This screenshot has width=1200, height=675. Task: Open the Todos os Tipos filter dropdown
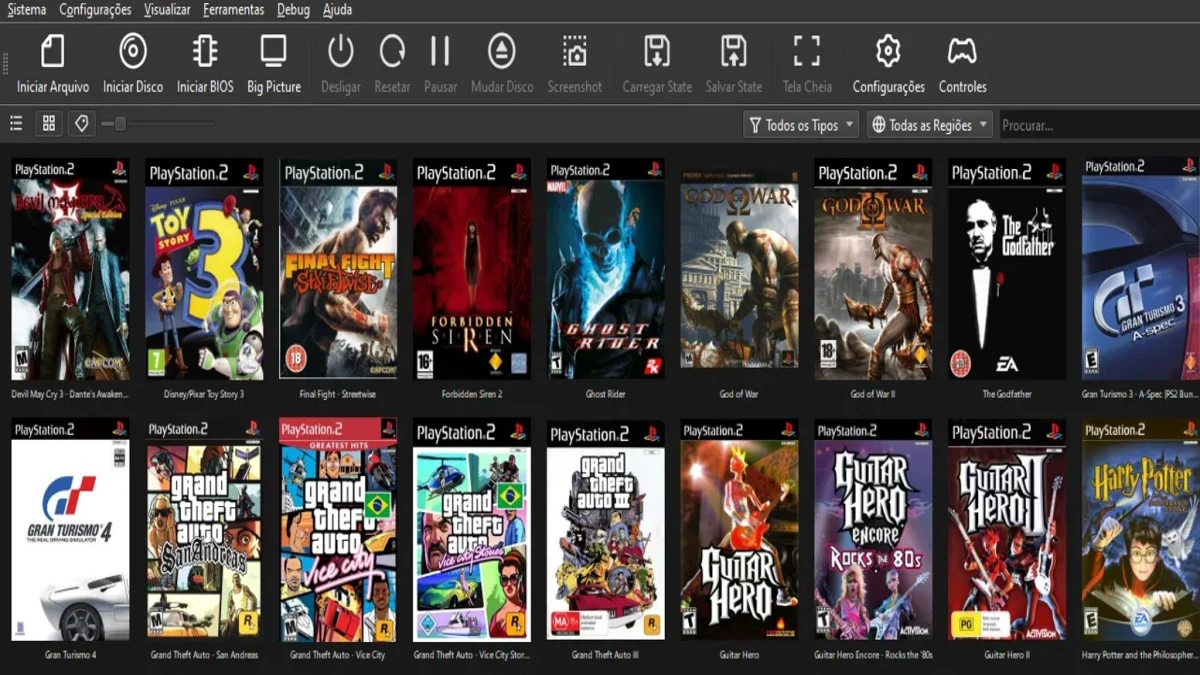click(801, 125)
